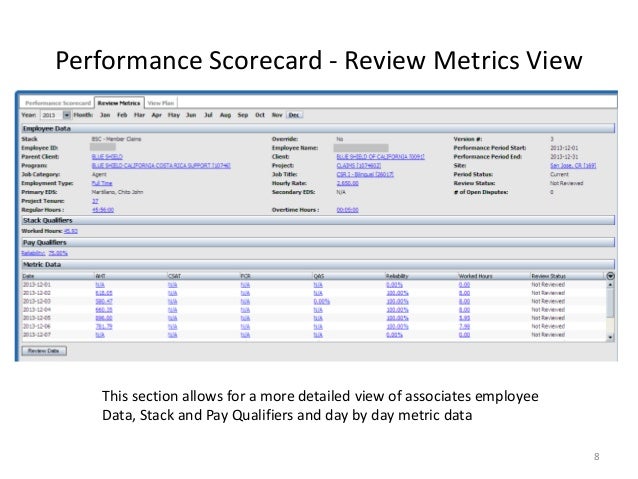
Task: Select the Dec month
Action: (x=294, y=115)
